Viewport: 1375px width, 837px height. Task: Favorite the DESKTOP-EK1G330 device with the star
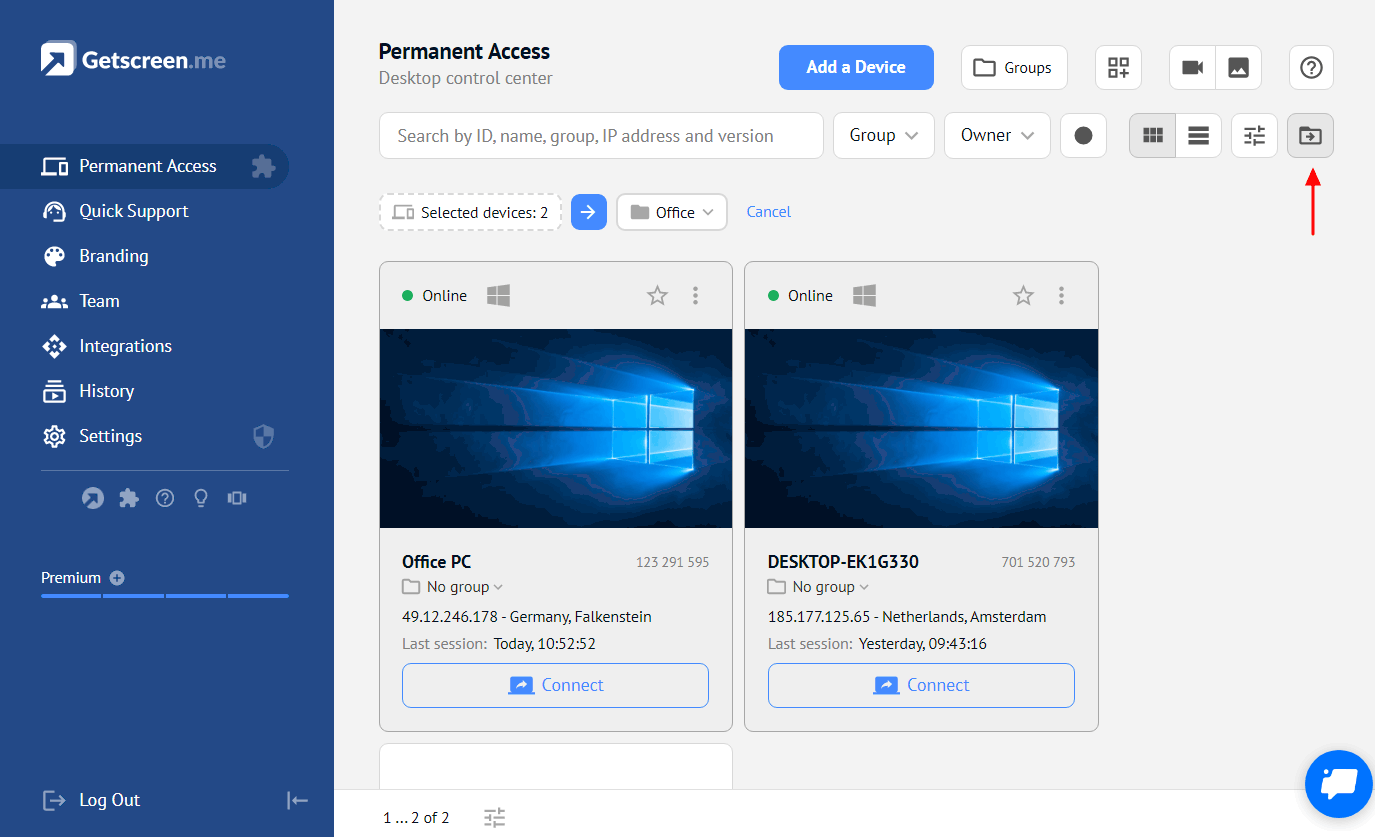pos(1023,295)
